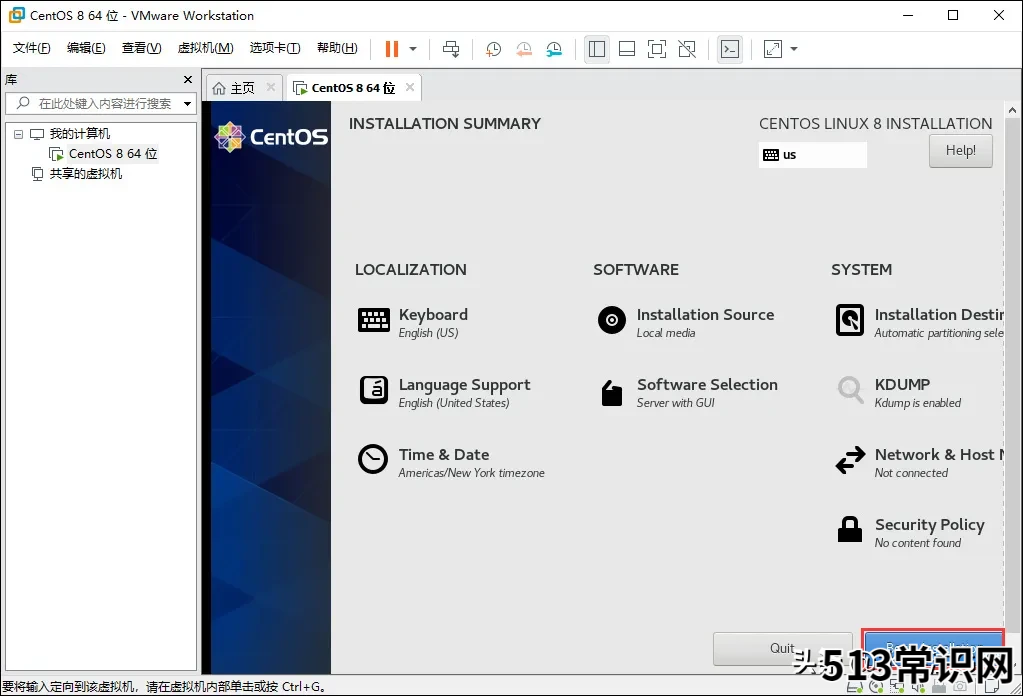Click the Help! button in installer

click(x=960, y=151)
